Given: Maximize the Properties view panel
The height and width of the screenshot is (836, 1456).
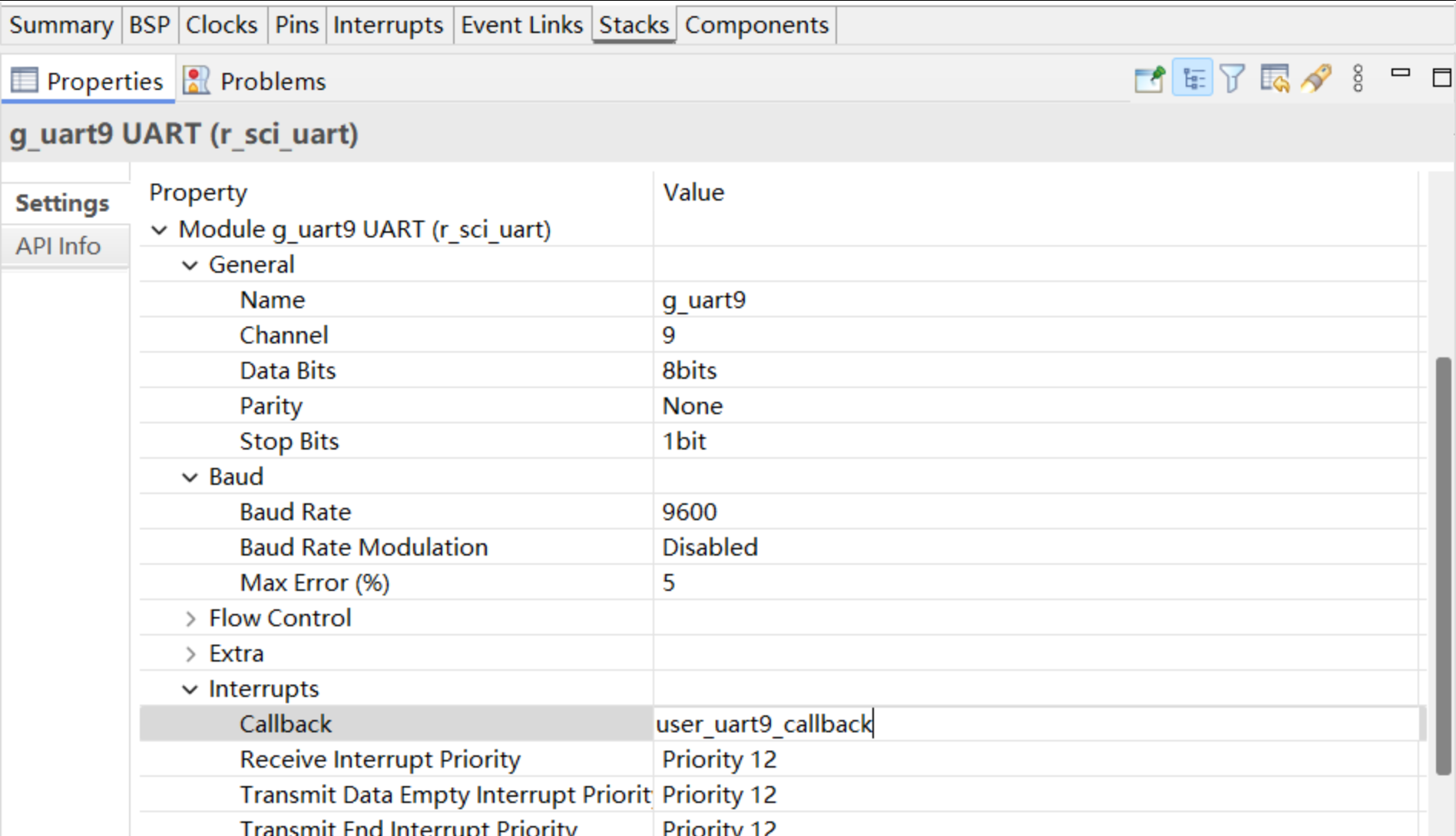Looking at the screenshot, I should coord(1441,78).
